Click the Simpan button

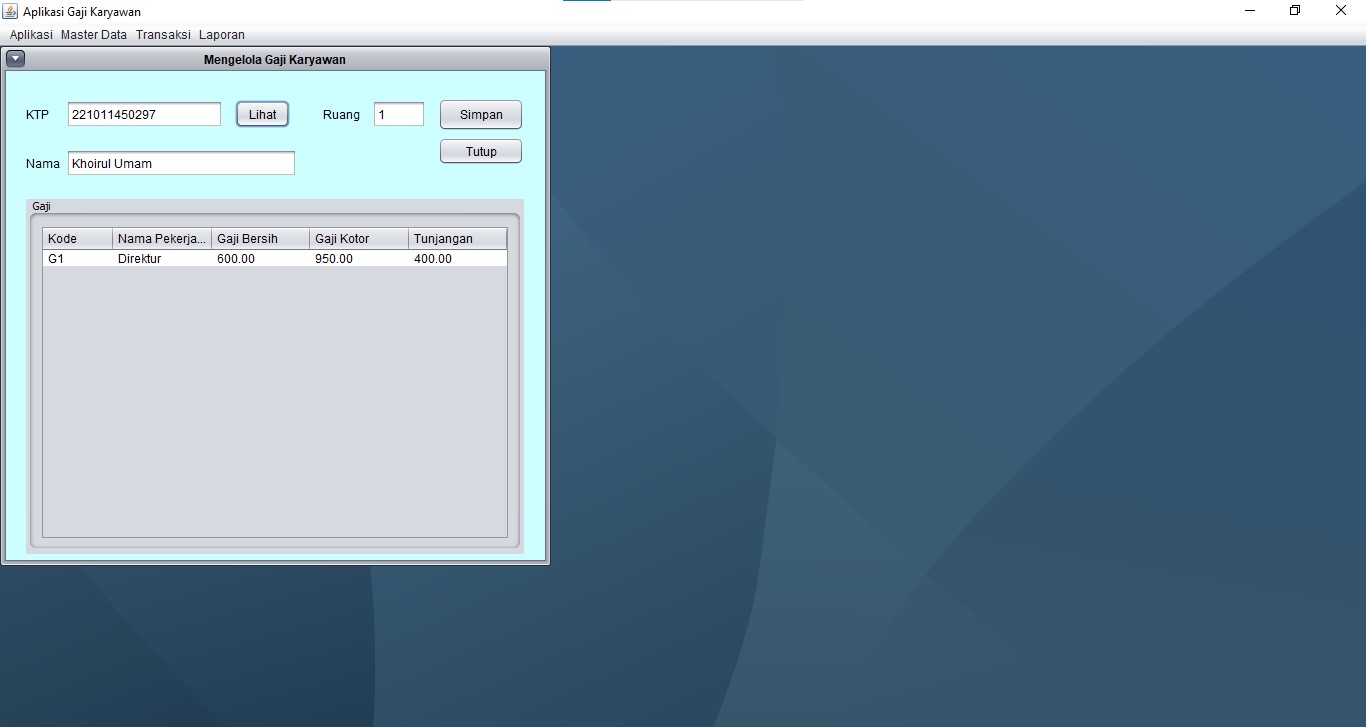coord(481,115)
